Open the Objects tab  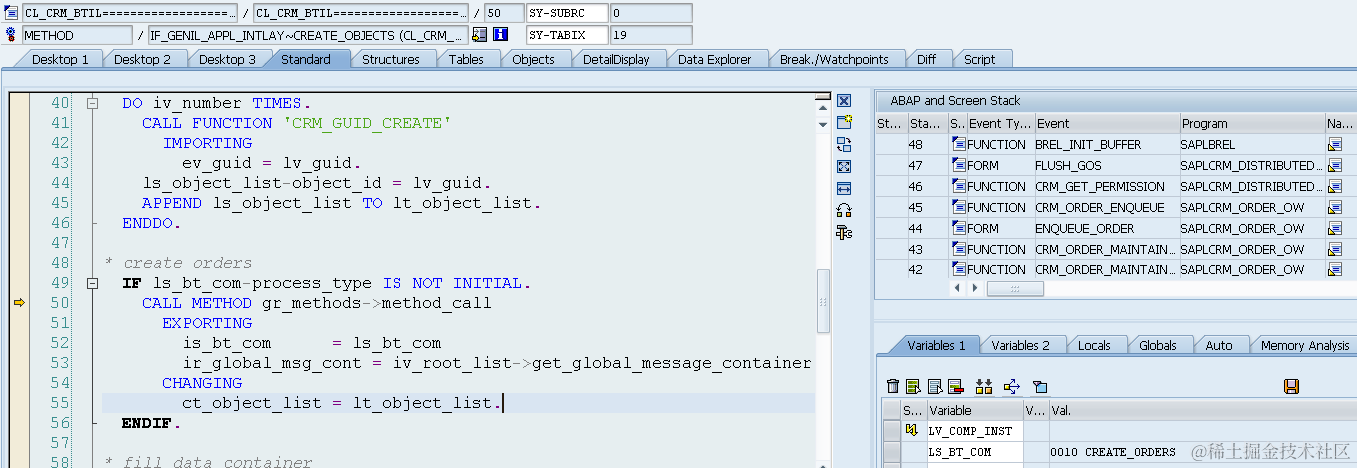pos(533,59)
